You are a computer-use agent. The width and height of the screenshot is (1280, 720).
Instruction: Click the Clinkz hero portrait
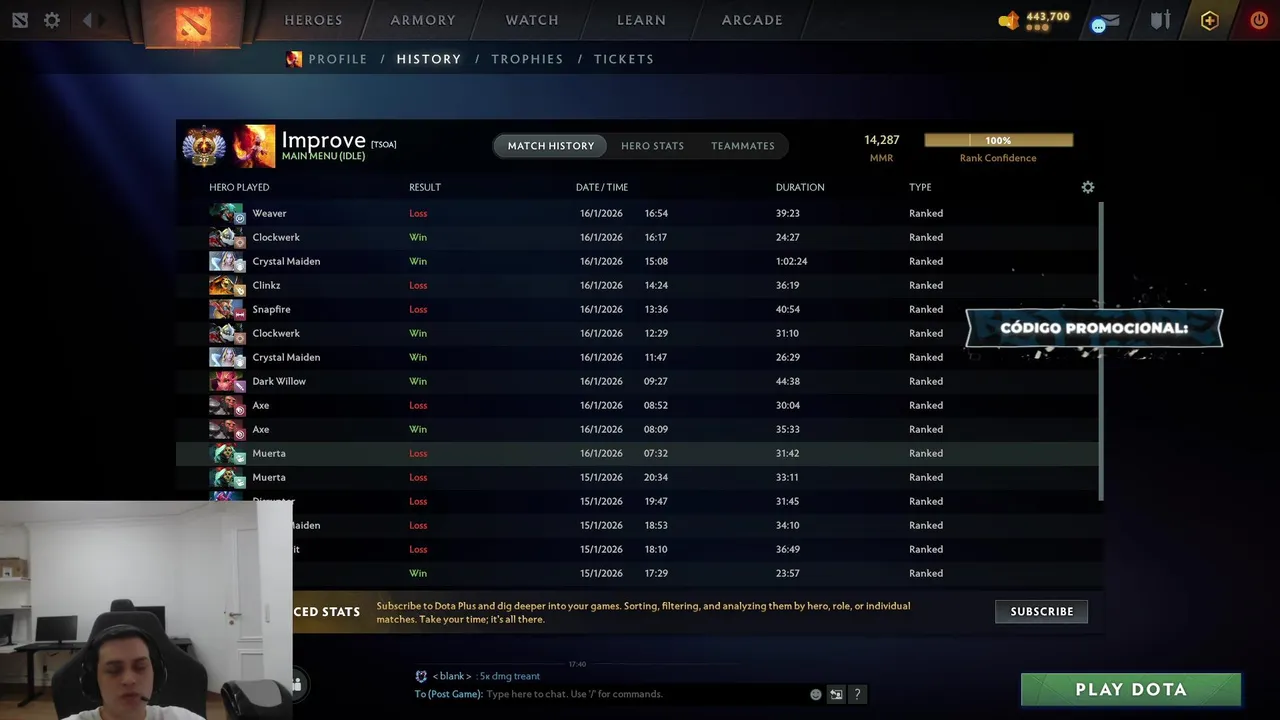[227, 285]
